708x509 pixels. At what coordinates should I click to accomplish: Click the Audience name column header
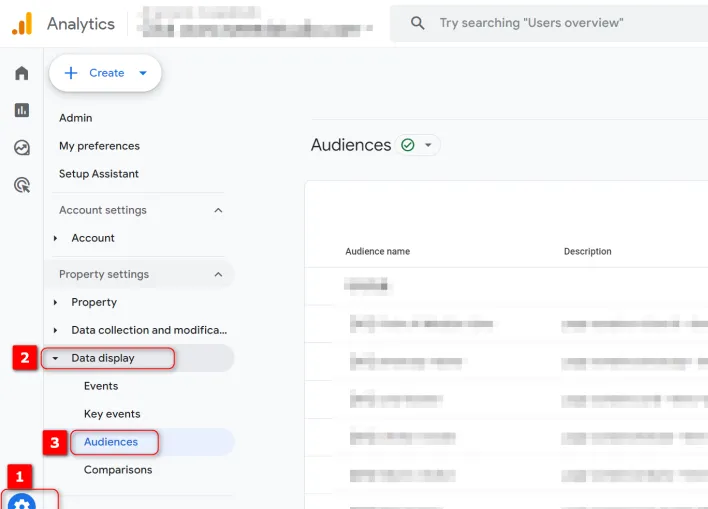click(x=377, y=252)
